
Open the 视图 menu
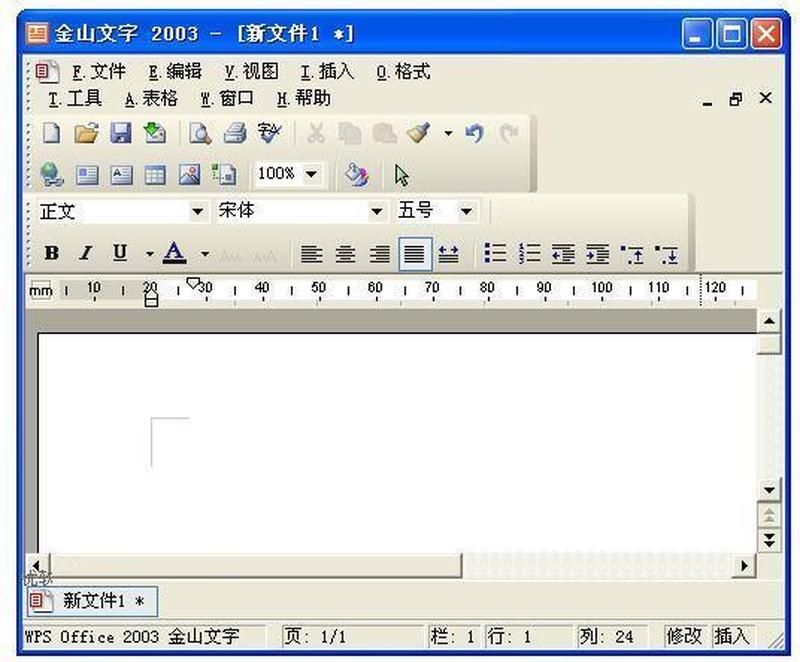pyautogui.click(x=252, y=72)
